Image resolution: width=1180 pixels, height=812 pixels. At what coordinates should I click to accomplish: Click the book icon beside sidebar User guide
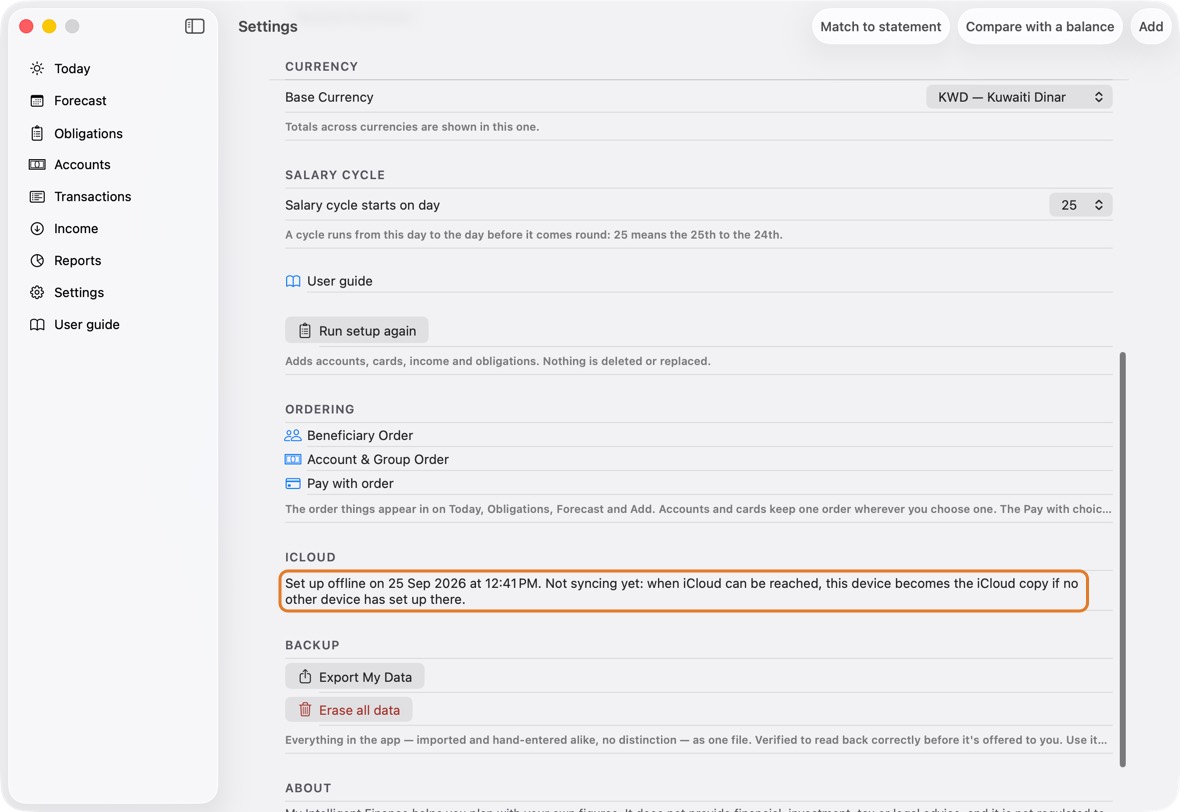point(37,324)
